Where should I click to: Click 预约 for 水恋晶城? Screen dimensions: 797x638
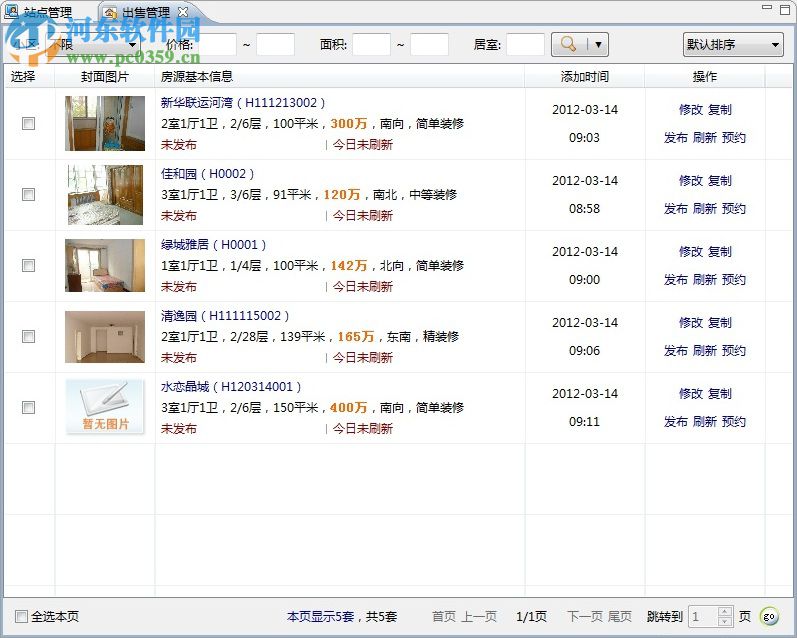click(x=734, y=422)
